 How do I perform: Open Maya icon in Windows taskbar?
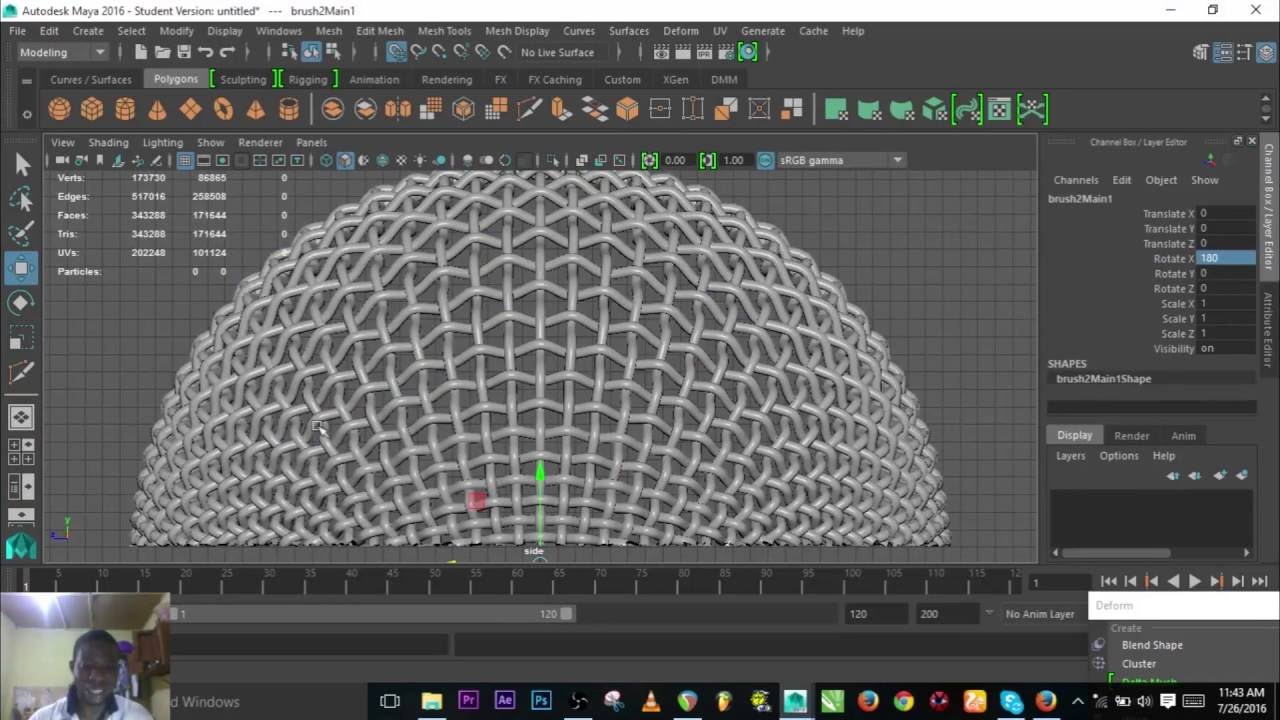[x=795, y=701]
